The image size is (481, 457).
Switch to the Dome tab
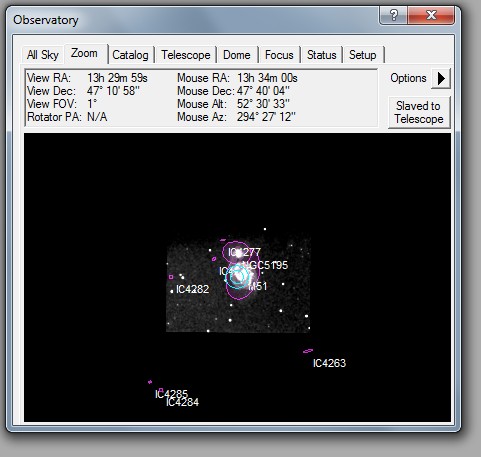click(237, 55)
